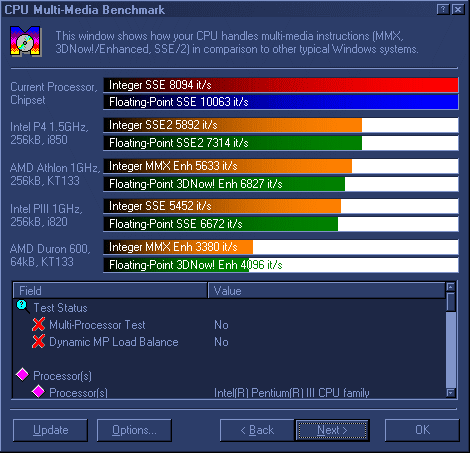
Task: Go to the previous page with Back
Action: click(x=257, y=430)
